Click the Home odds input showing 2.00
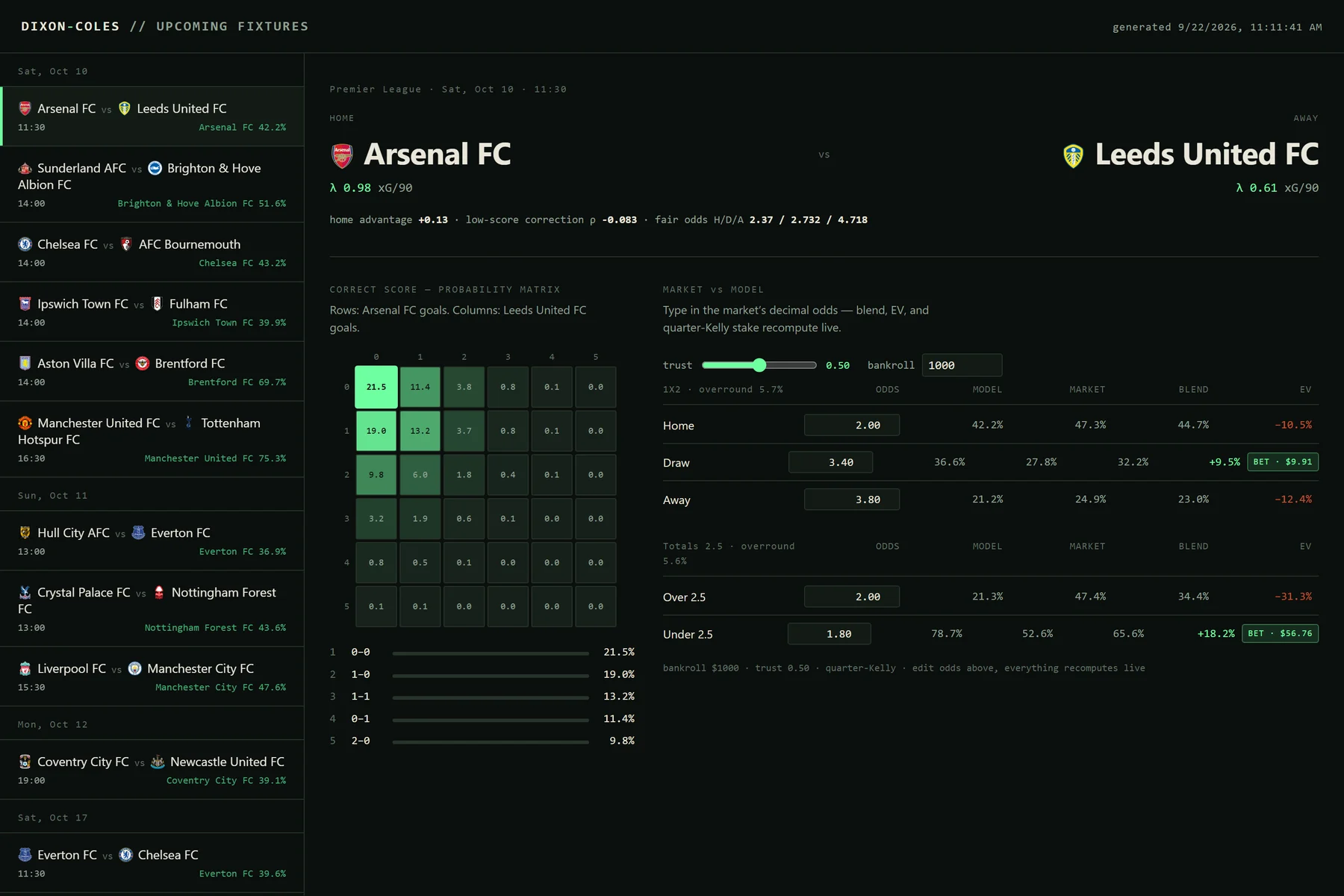Viewport: 1344px width, 896px height. (x=852, y=425)
